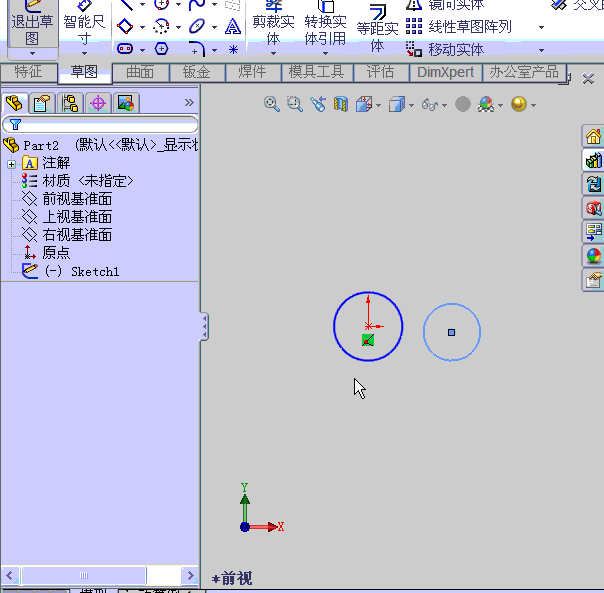The image size is (604, 593).
Task: Click the Previous View icon
Action: click(318, 104)
